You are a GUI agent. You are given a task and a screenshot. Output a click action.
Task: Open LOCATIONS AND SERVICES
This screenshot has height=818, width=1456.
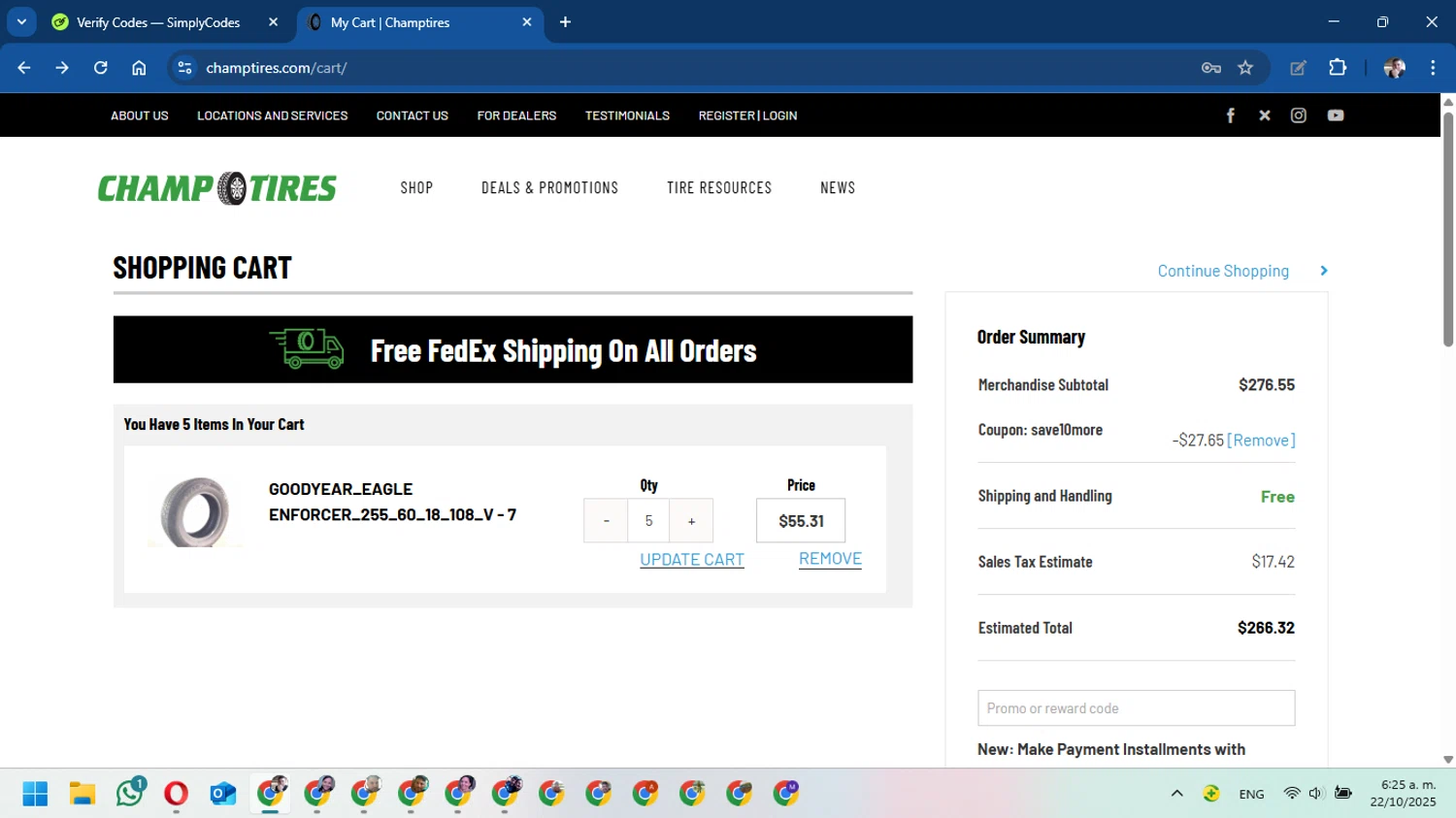(x=273, y=115)
